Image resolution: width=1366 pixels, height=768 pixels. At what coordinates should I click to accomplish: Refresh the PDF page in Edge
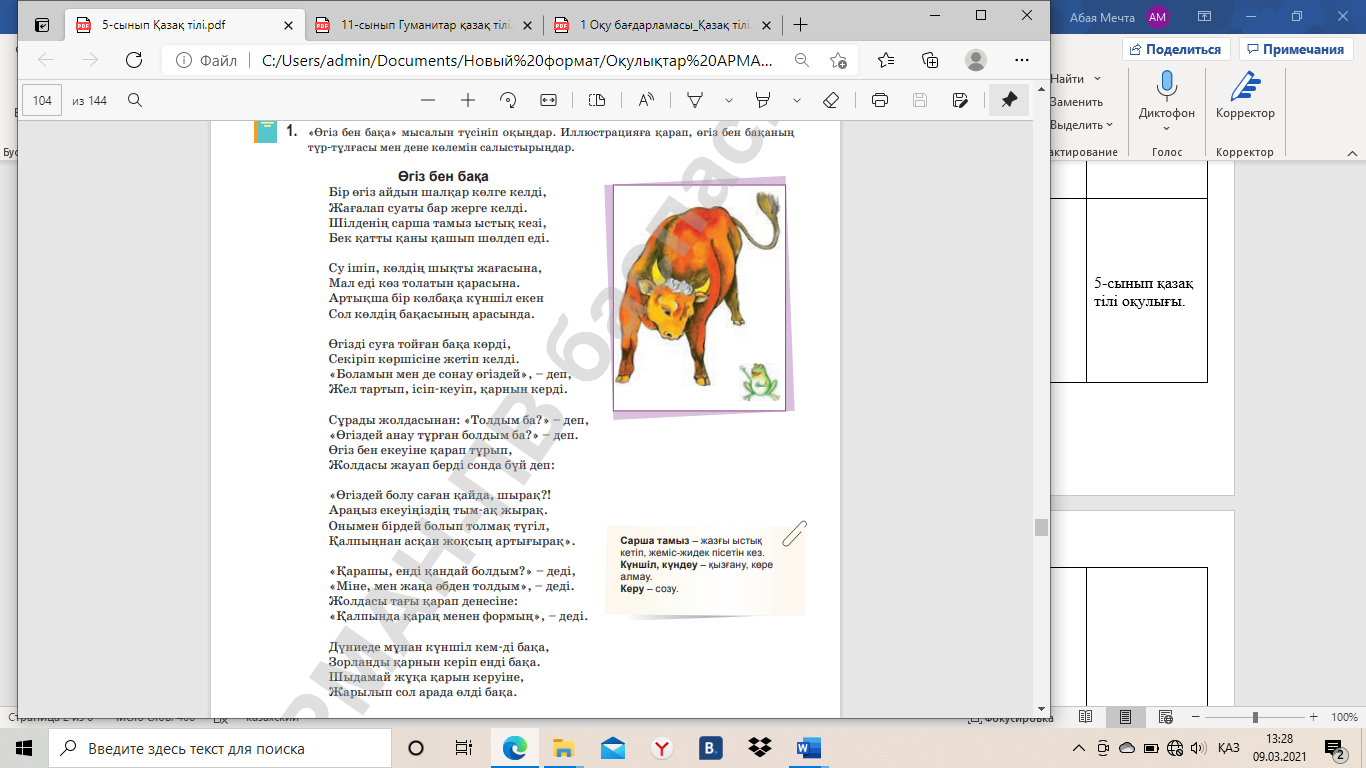(x=134, y=60)
